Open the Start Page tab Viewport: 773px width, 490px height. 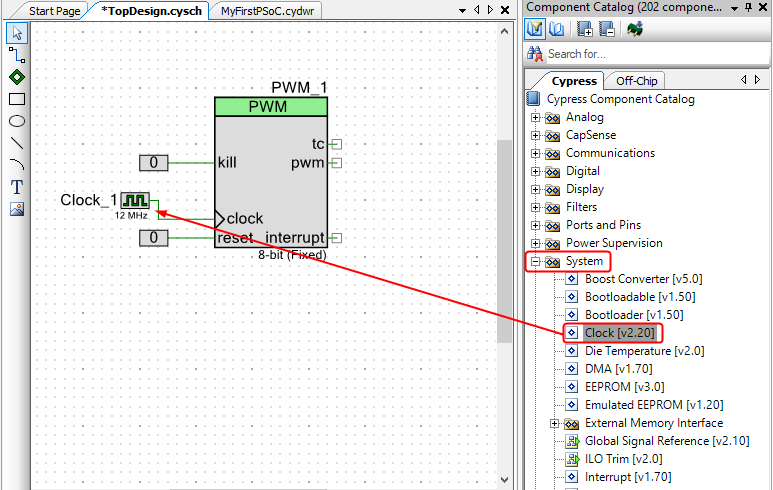(x=54, y=11)
